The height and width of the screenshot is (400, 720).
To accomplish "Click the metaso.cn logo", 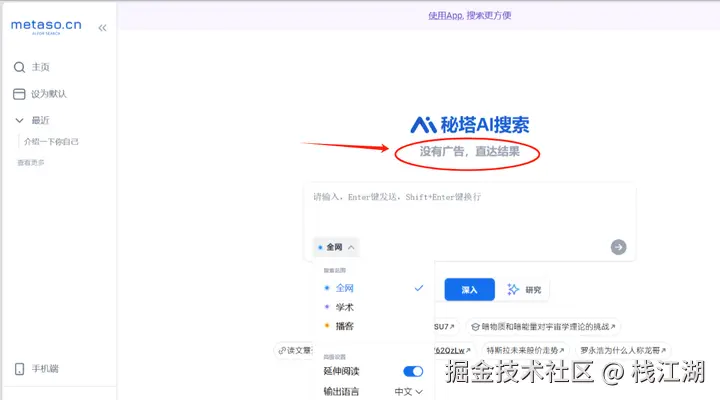I will coord(46,27).
